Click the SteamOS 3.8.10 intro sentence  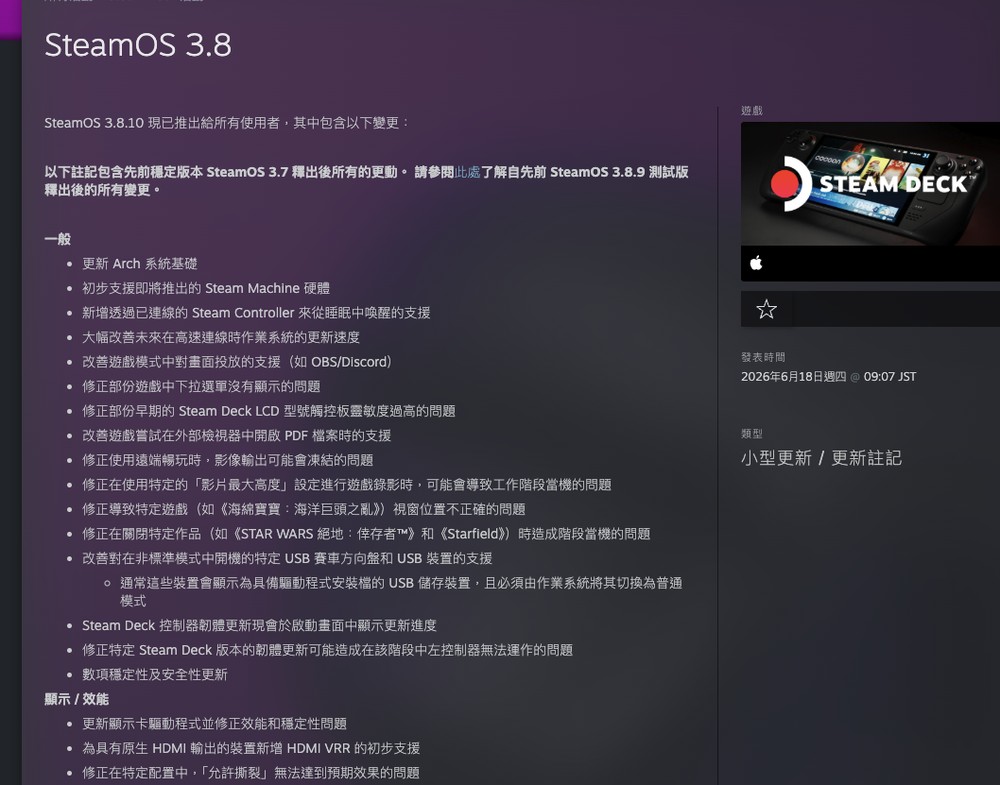point(226,123)
